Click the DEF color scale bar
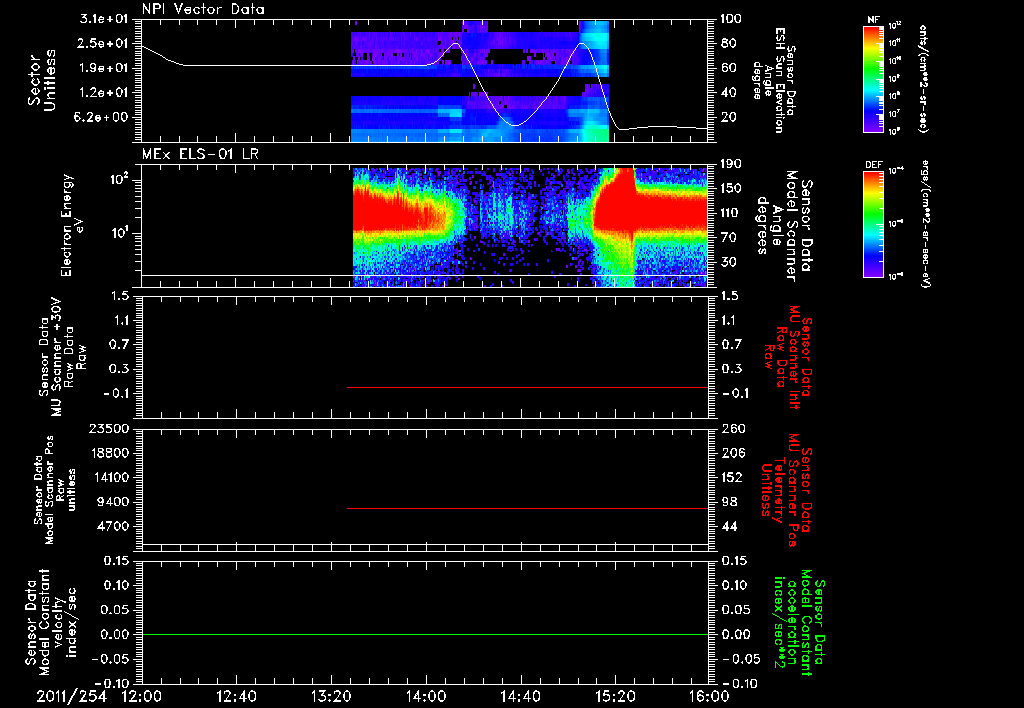This screenshot has width=1024, height=708. tap(873, 224)
